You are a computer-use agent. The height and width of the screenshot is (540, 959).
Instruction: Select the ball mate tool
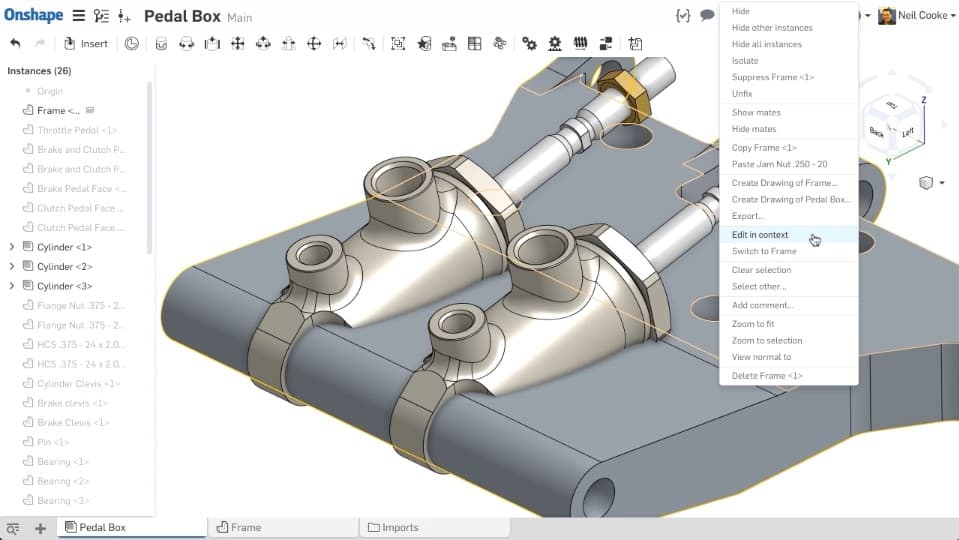314,43
